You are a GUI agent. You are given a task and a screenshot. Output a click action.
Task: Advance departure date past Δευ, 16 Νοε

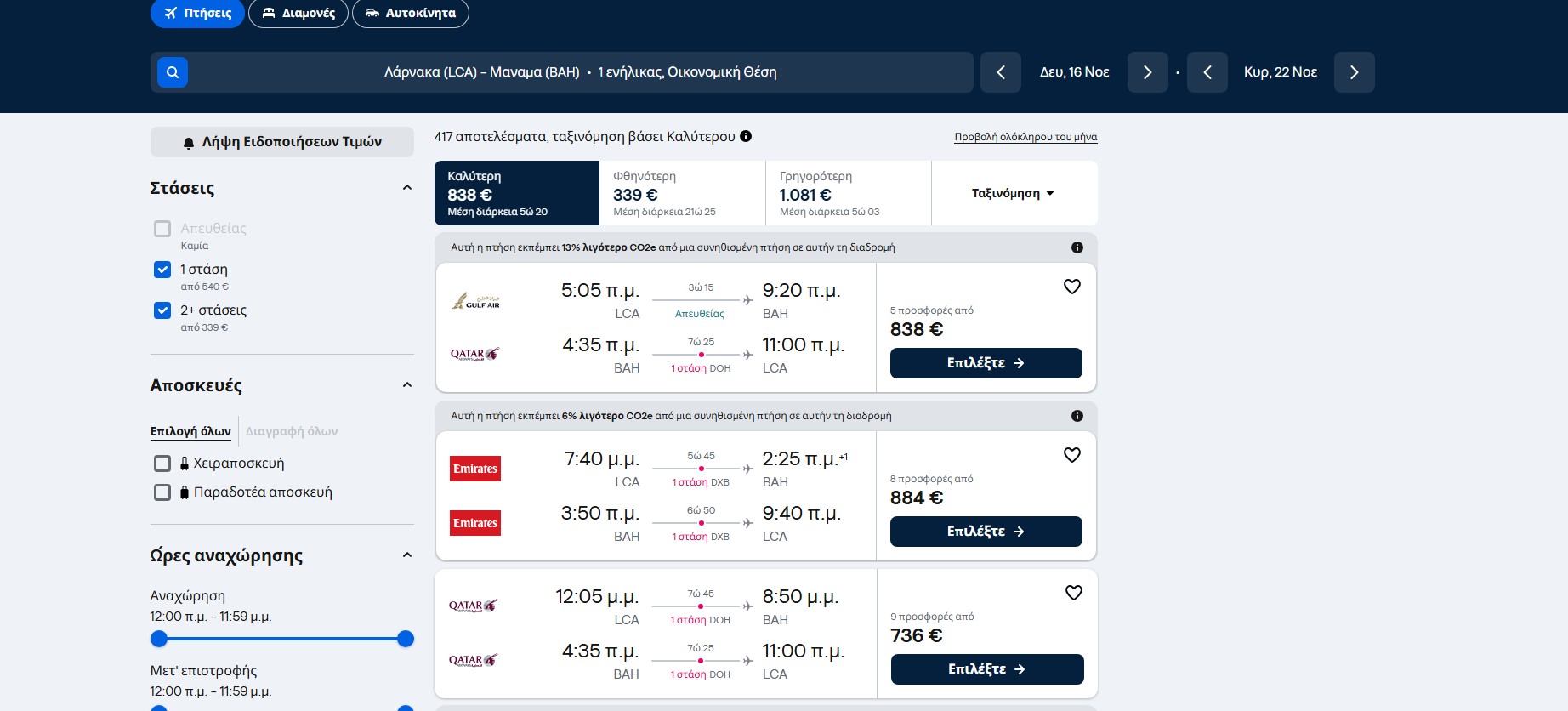tap(1148, 72)
